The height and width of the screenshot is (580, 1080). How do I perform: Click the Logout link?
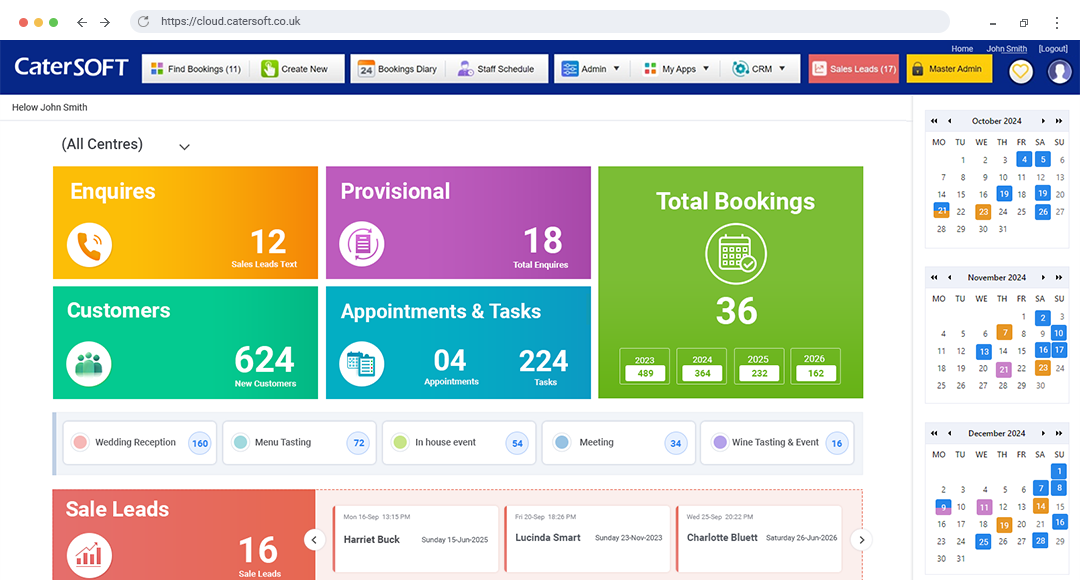1053,48
